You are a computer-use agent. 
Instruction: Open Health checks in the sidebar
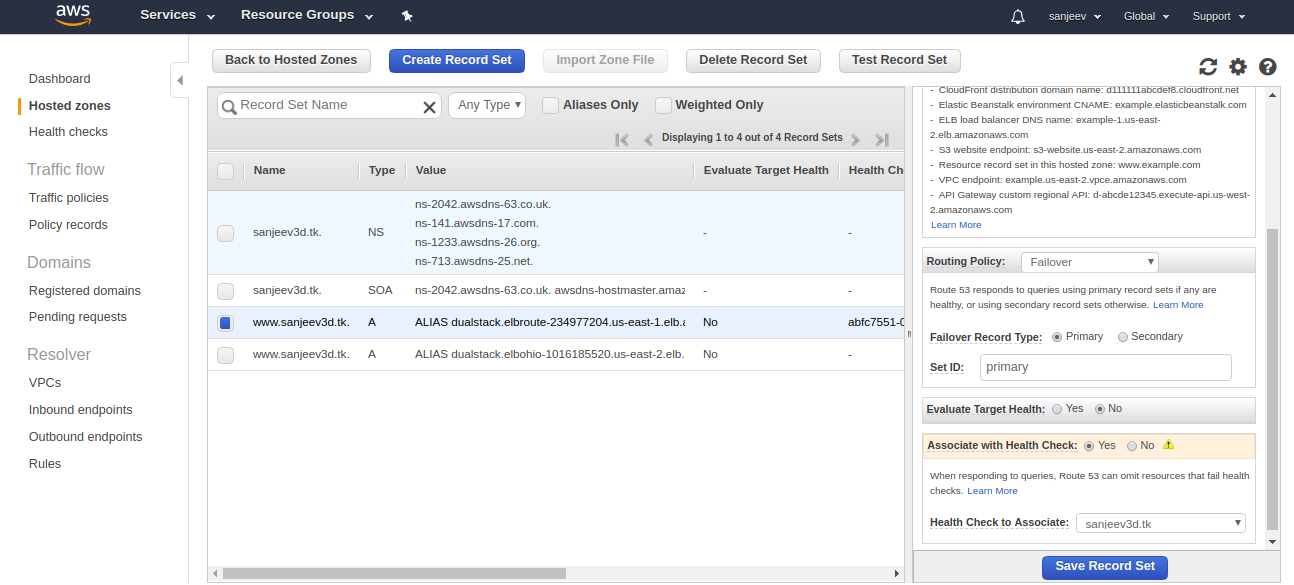point(68,132)
